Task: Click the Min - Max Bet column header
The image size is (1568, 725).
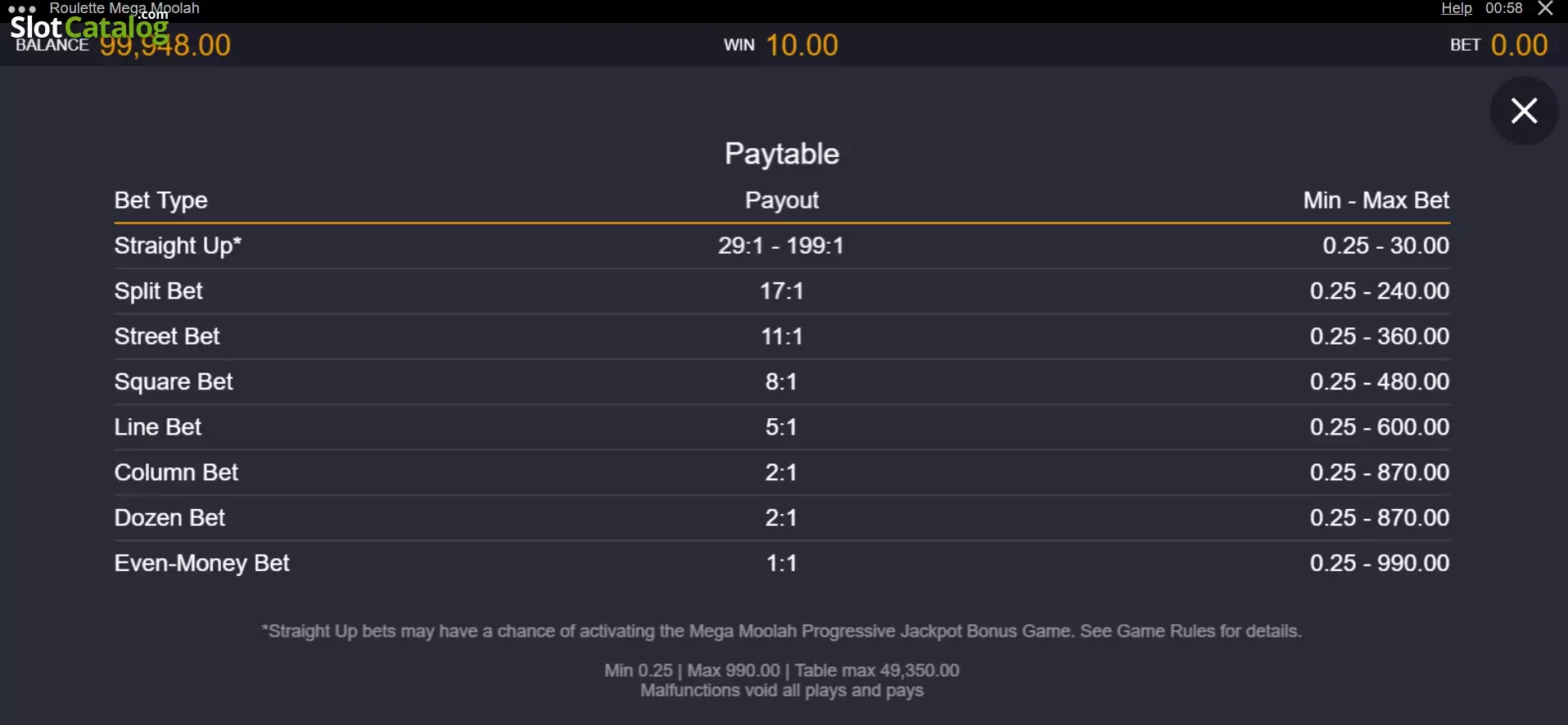Action: (x=1376, y=200)
